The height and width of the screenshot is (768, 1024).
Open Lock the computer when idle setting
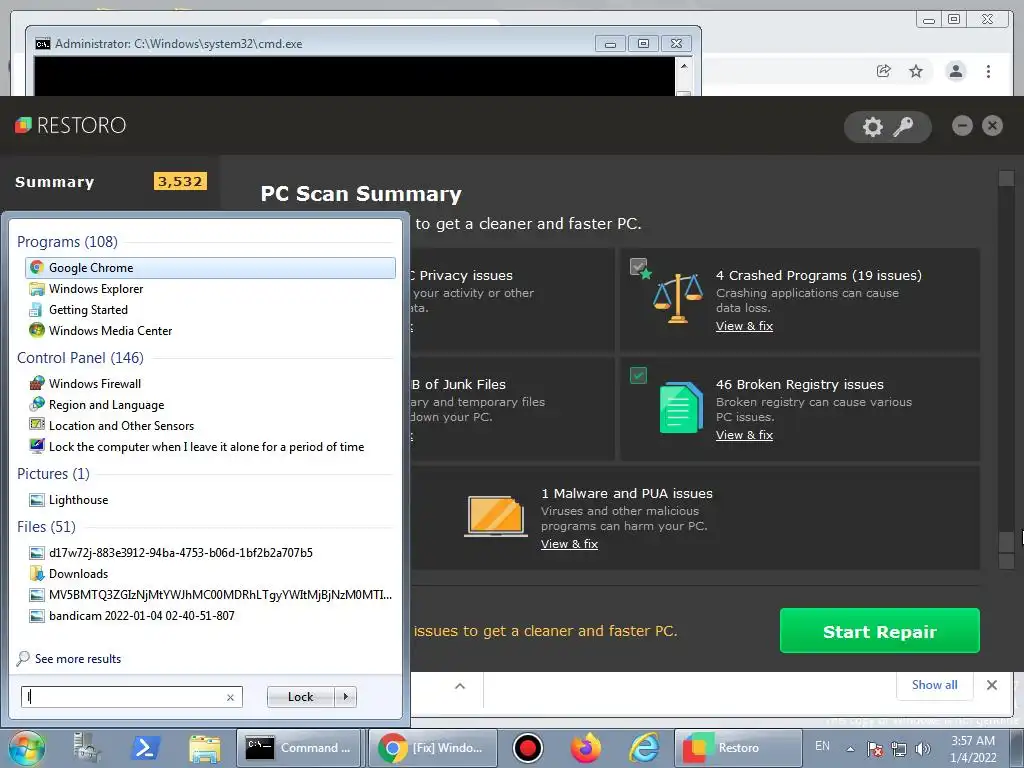click(x=210, y=447)
